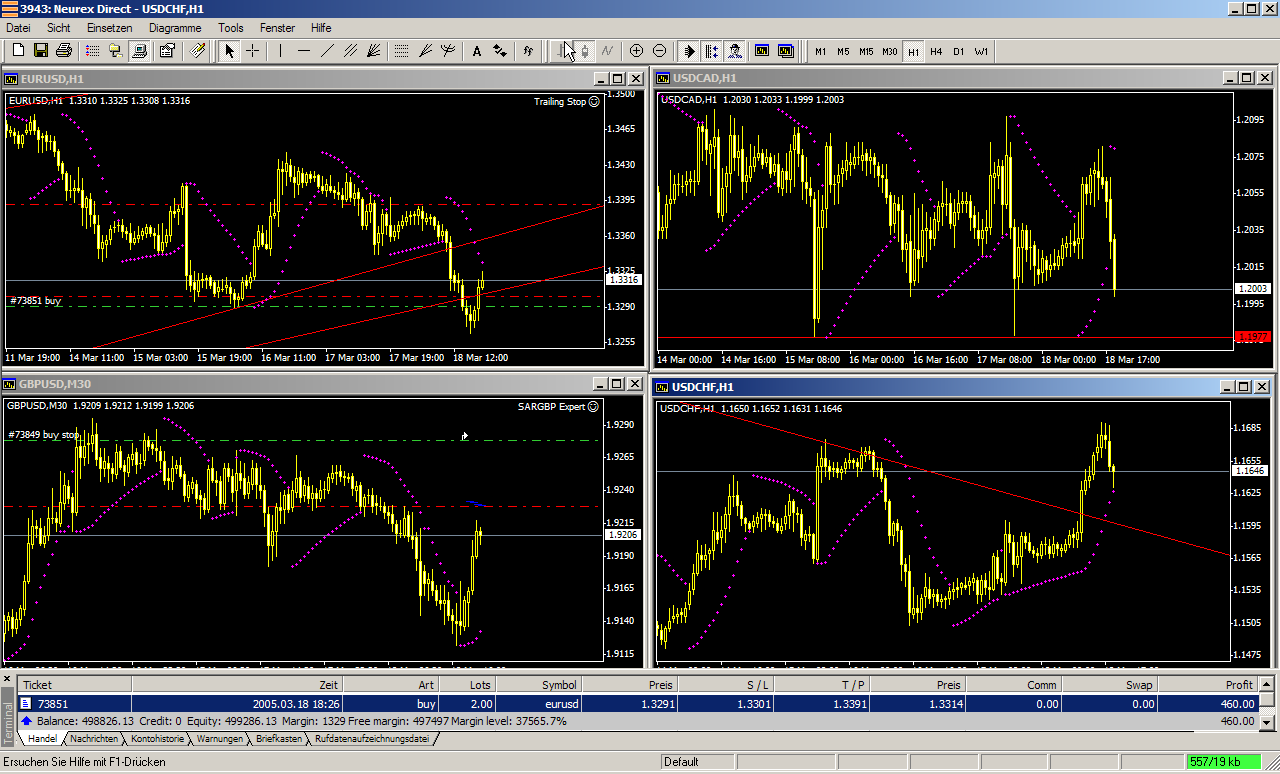Toggle candlestick chart mode
The image size is (1280, 774).
pyautogui.click(x=583, y=50)
